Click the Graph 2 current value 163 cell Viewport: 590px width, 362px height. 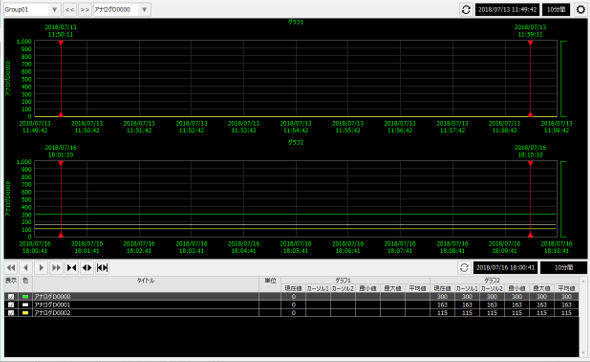442,305
